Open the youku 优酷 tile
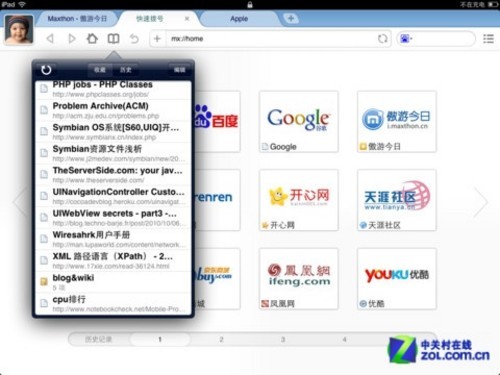The height and width of the screenshot is (375, 500). (x=397, y=279)
